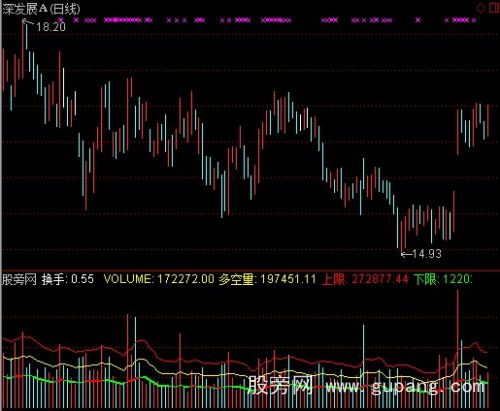Click the red 上限: 272877.44 value

[x=365, y=279]
